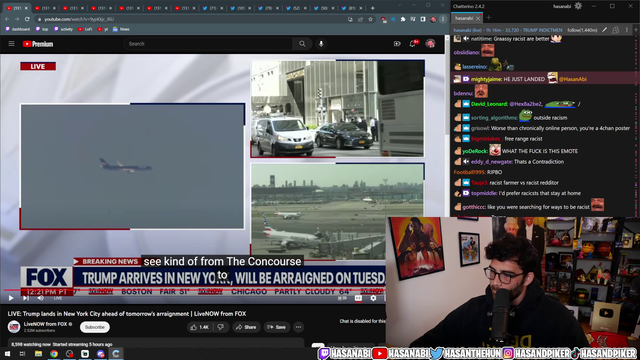Screen dimensions: 640x360
Task: Open the News bookmark
Action: point(121,29)
